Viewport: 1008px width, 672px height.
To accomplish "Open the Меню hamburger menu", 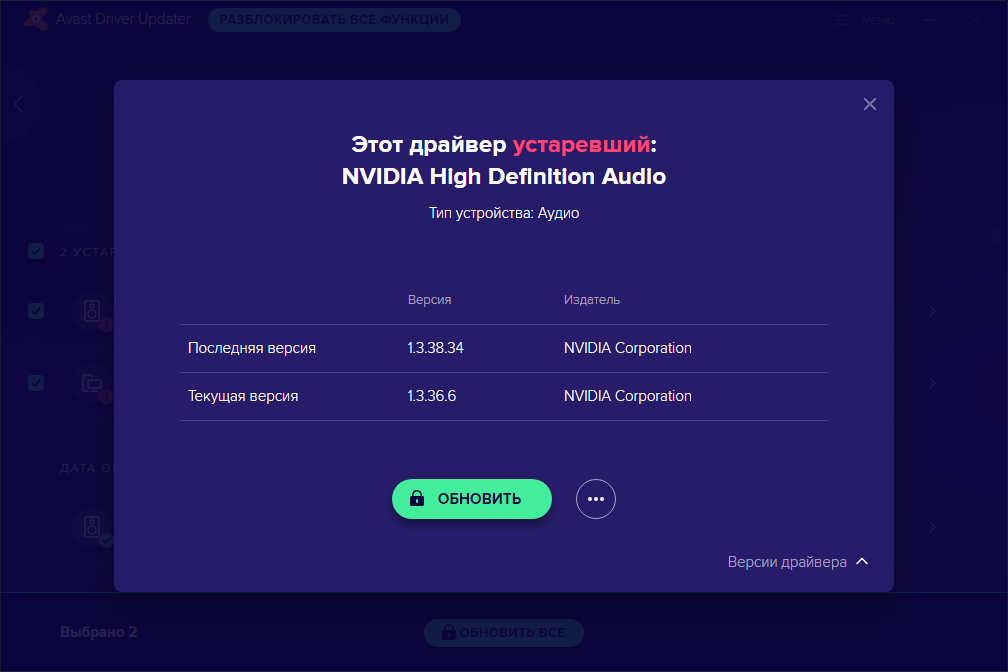I will tap(864, 20).
